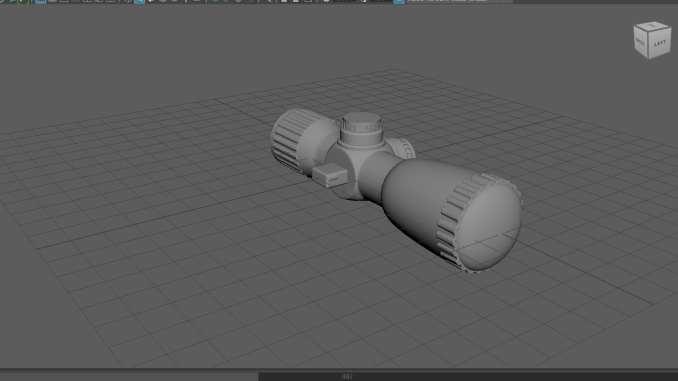Click the round blue icon beside color-space field
678x381 pixels.
[x=399, y=1]
